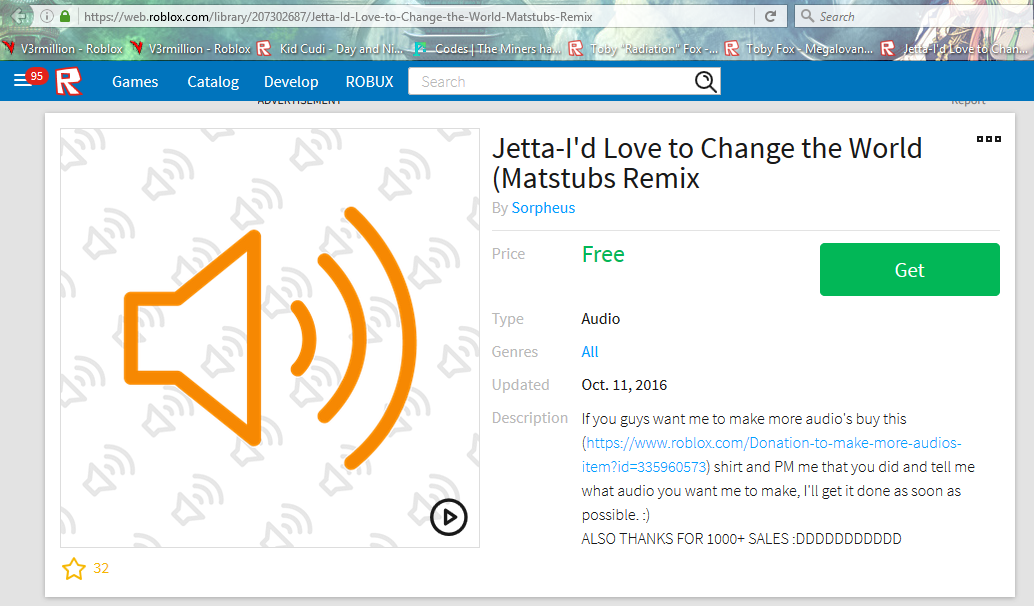Image resolution: width=1034 pixels, height=606 pixels.
Task: Click the ALSO THANKS FOR 1000+ SALES line
Action: [x=741, y=539]
